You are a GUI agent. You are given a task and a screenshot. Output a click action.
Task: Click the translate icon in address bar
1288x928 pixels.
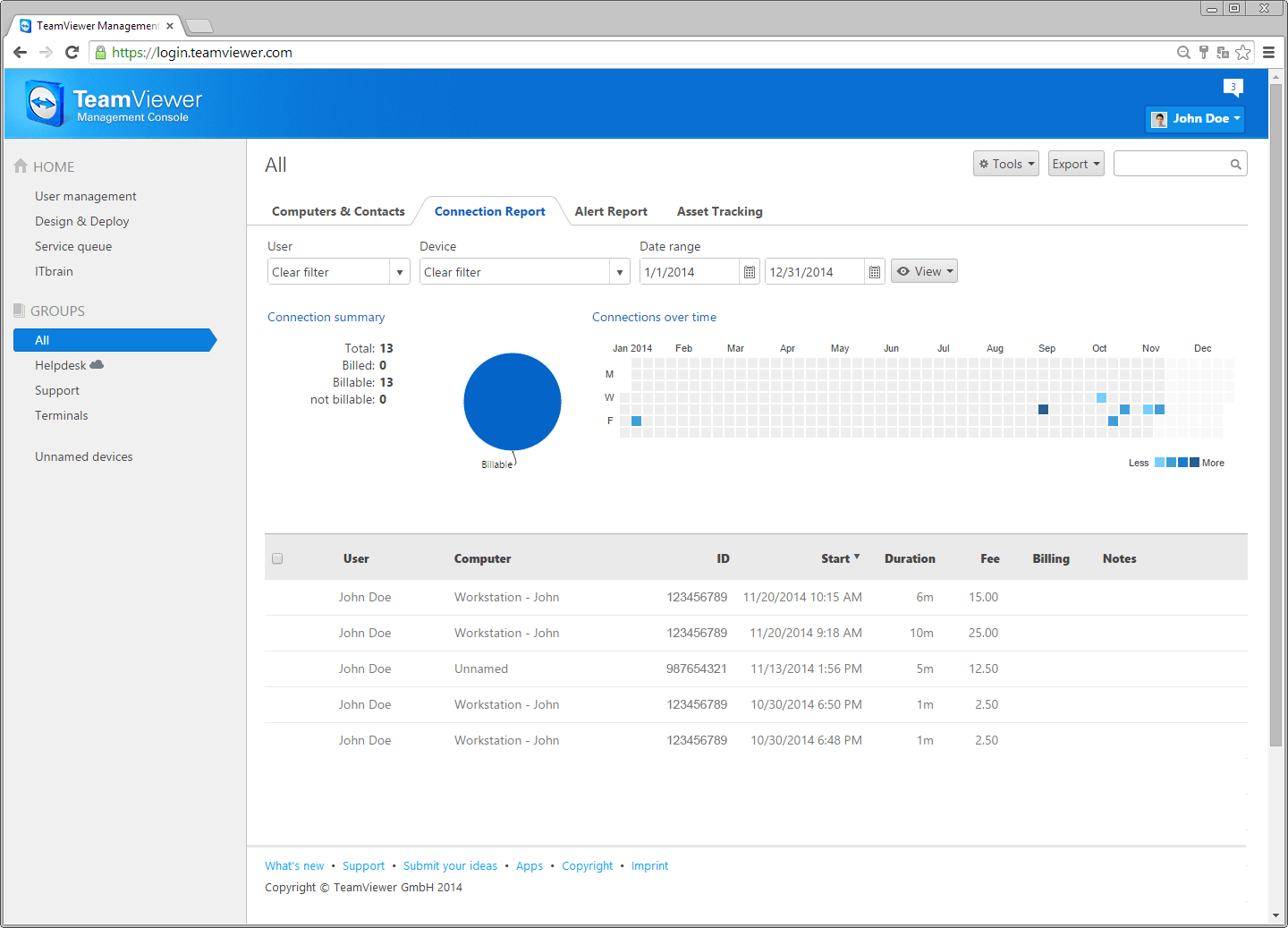1223,53
